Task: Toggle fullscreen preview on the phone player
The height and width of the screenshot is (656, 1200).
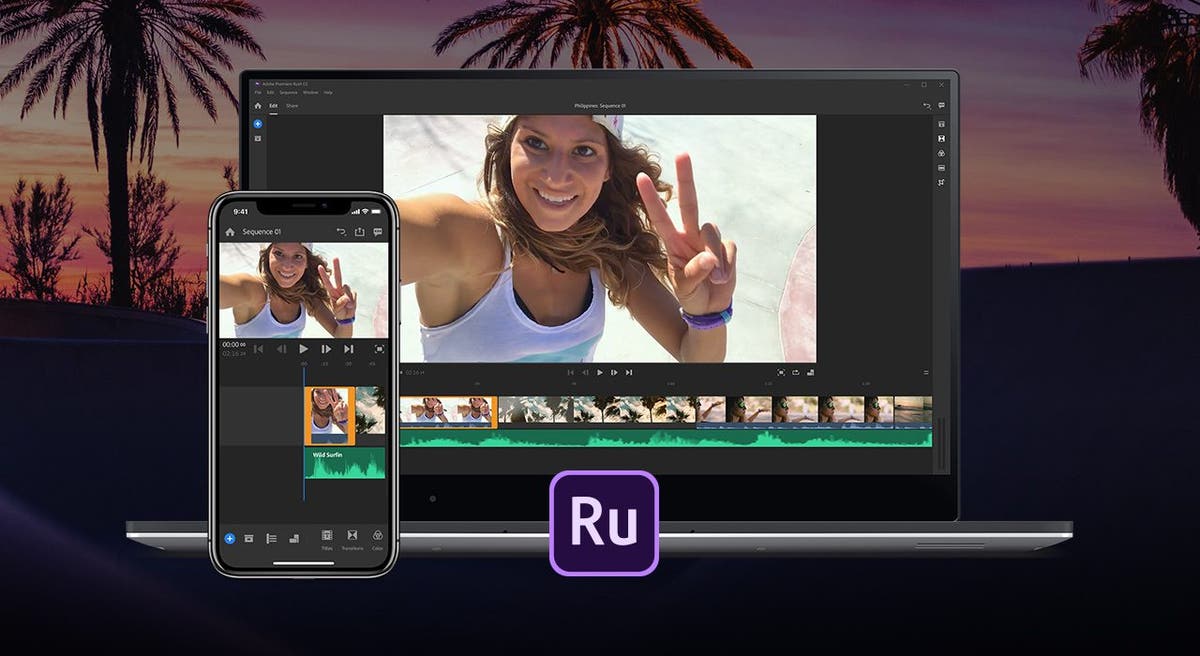Action: coord(378,347)
